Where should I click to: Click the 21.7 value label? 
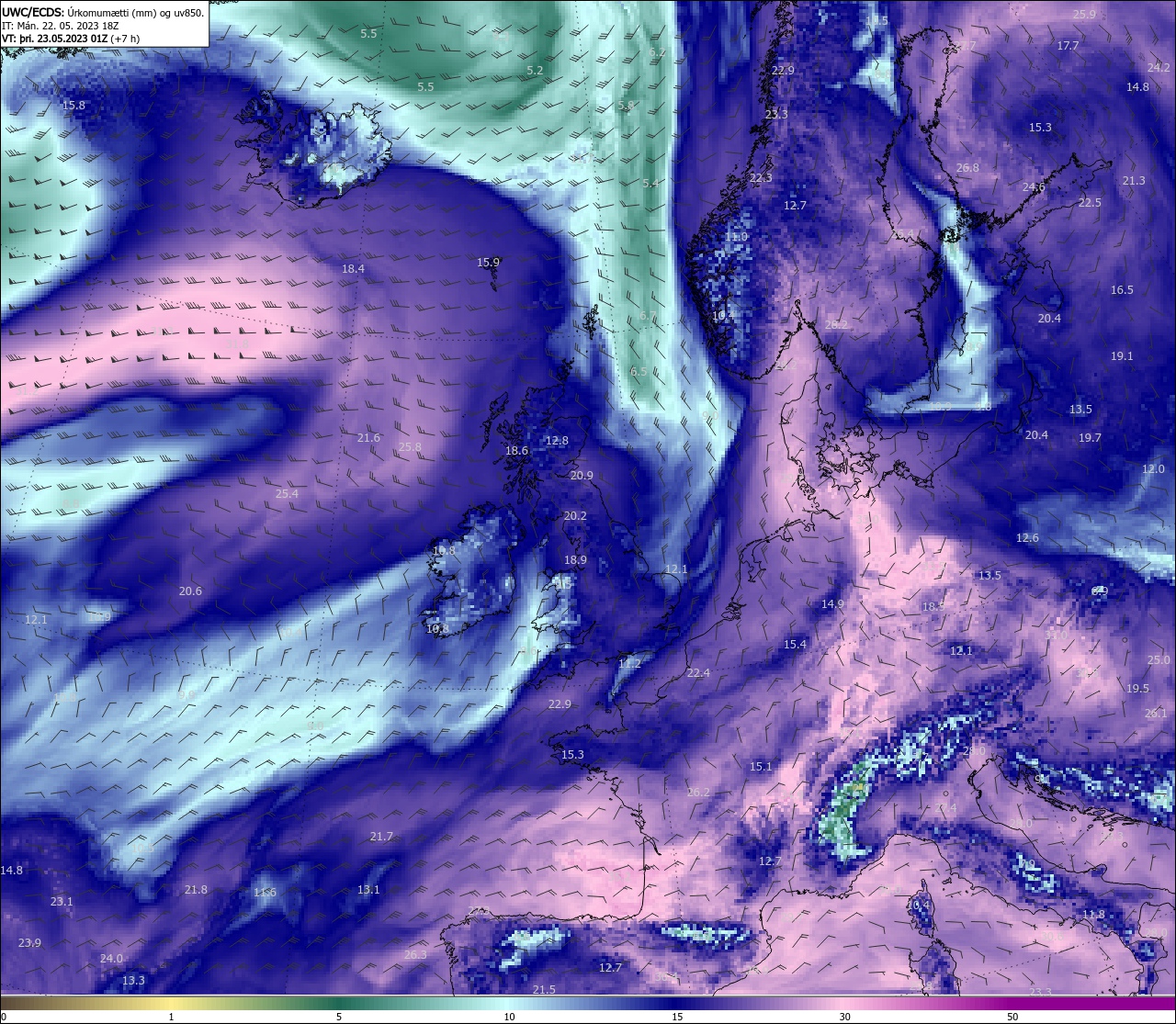pyautogui.click(x=381, y=837)
